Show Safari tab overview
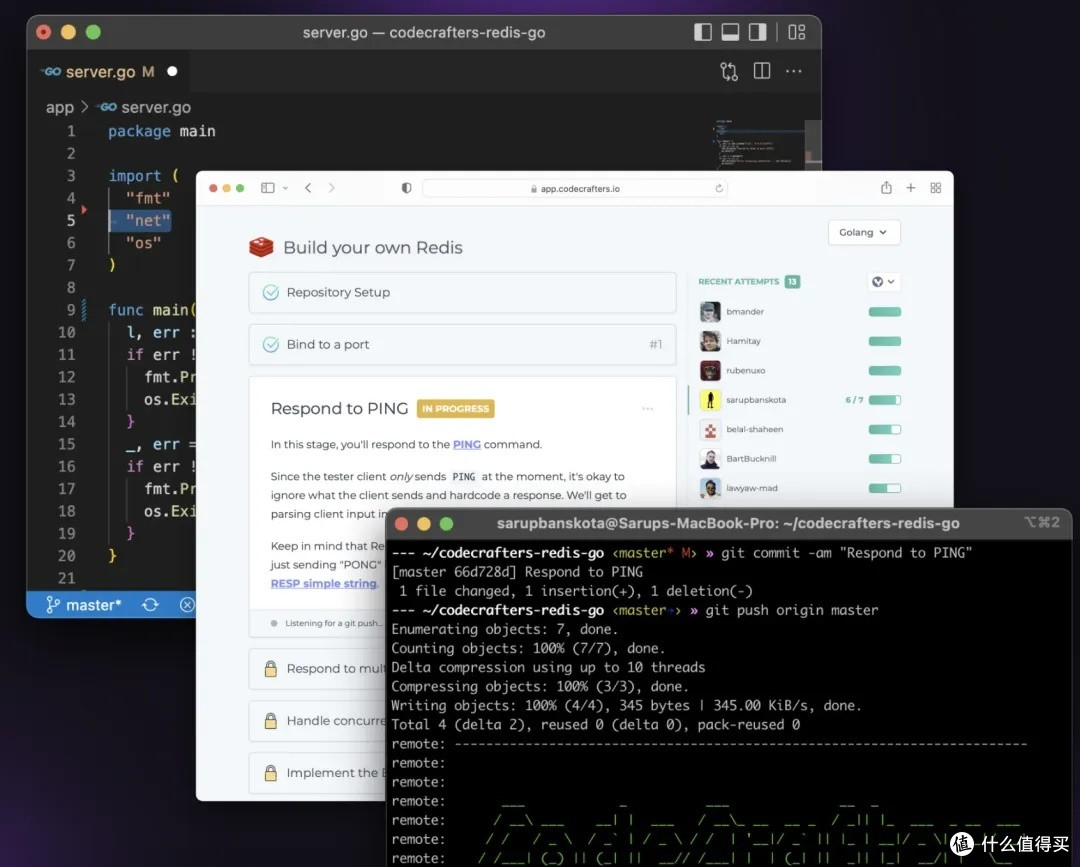Viewport: 1080px width, 867px height. [935, 188]
